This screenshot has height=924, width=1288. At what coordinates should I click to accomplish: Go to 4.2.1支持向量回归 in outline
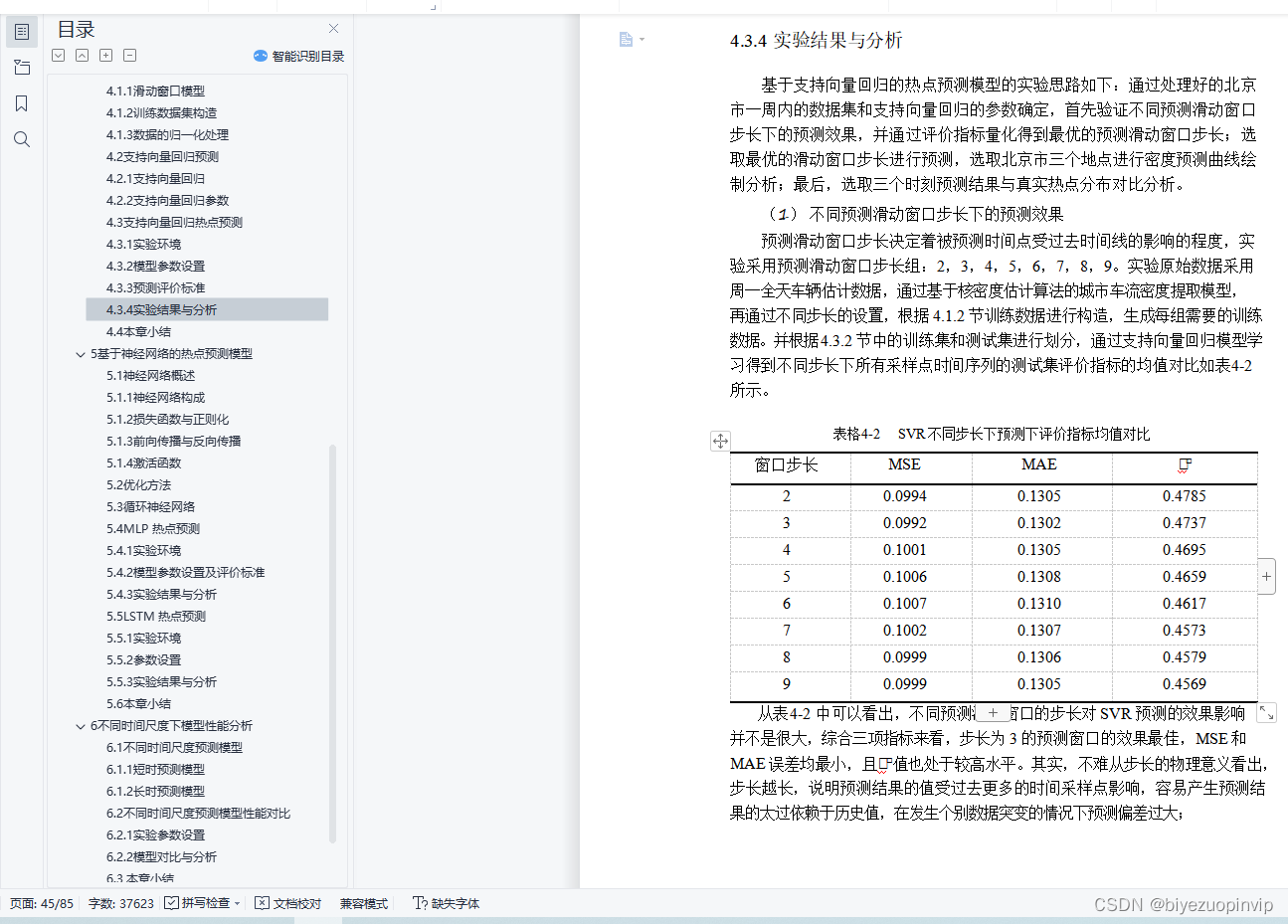point(155,179)
